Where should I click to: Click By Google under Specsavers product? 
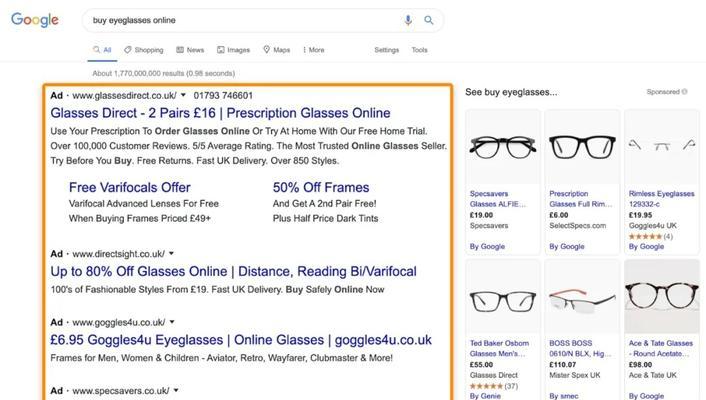487,246
